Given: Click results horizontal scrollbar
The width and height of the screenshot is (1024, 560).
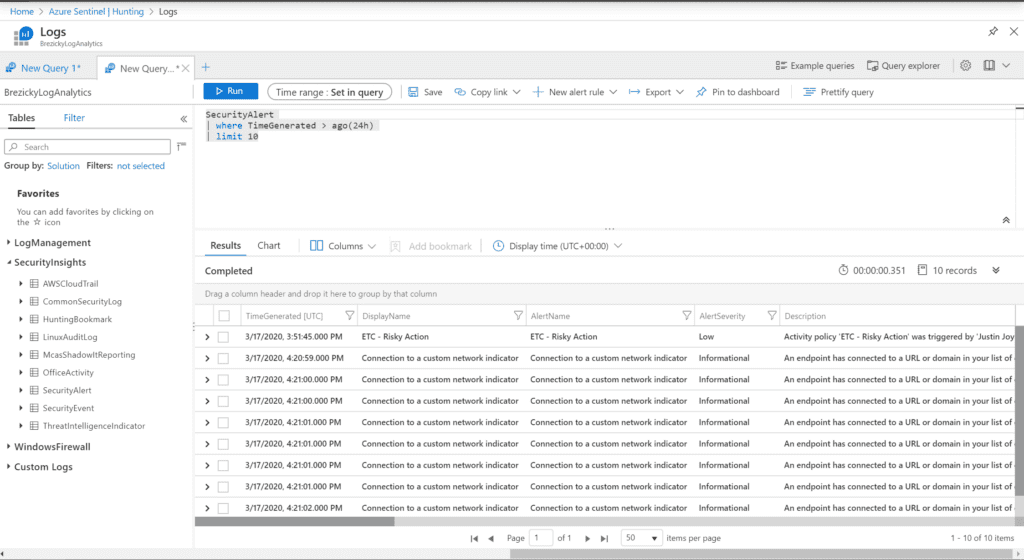Looking at the screenshot, I should [x=295, y=521].
